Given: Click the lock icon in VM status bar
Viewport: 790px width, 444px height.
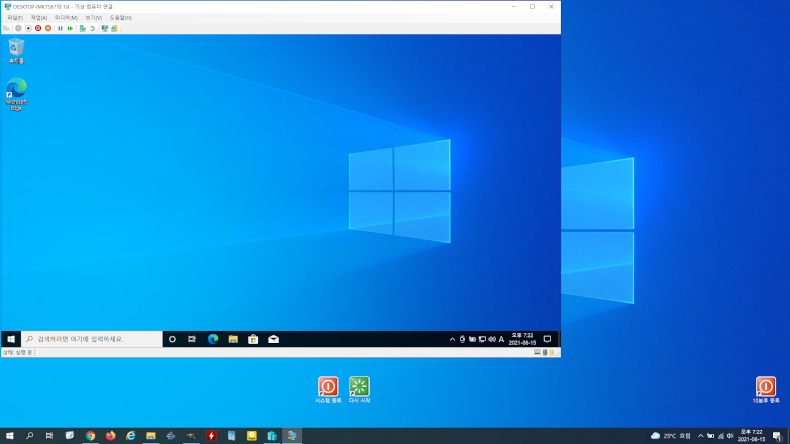Looking at the screenshot, I should [552, 353].
